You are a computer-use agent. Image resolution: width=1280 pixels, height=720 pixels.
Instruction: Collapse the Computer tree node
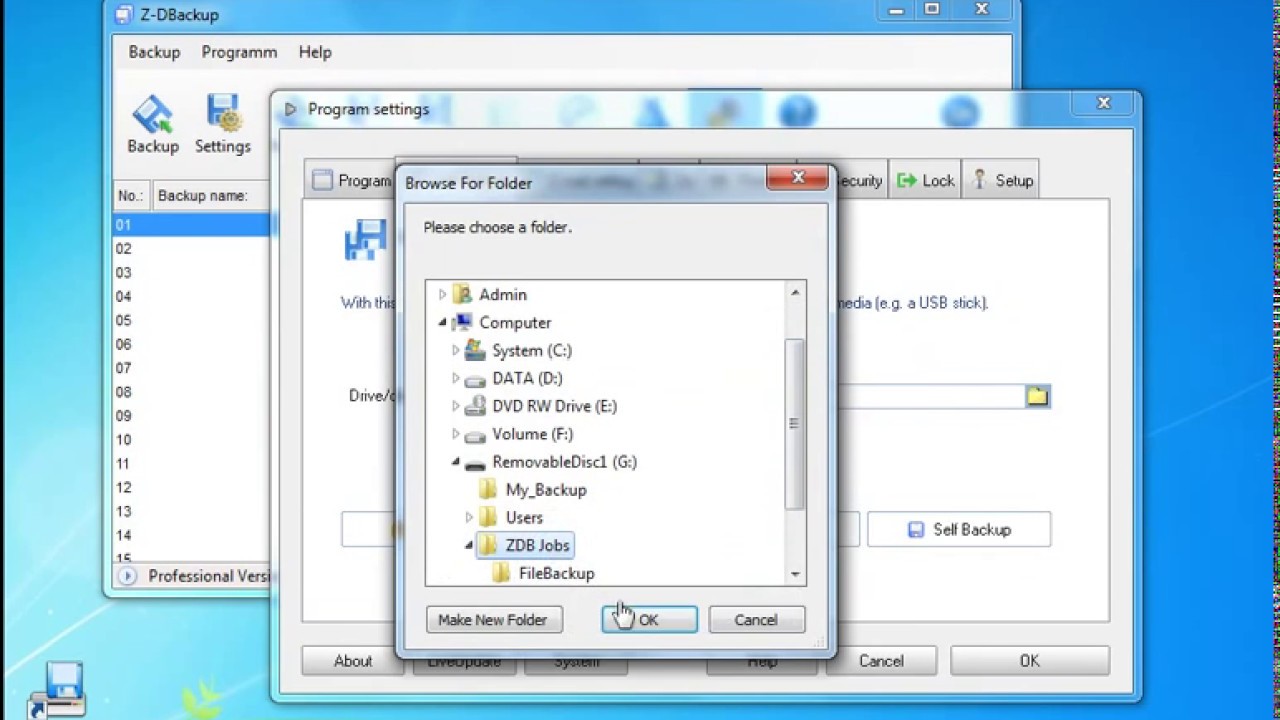(442, 323)
